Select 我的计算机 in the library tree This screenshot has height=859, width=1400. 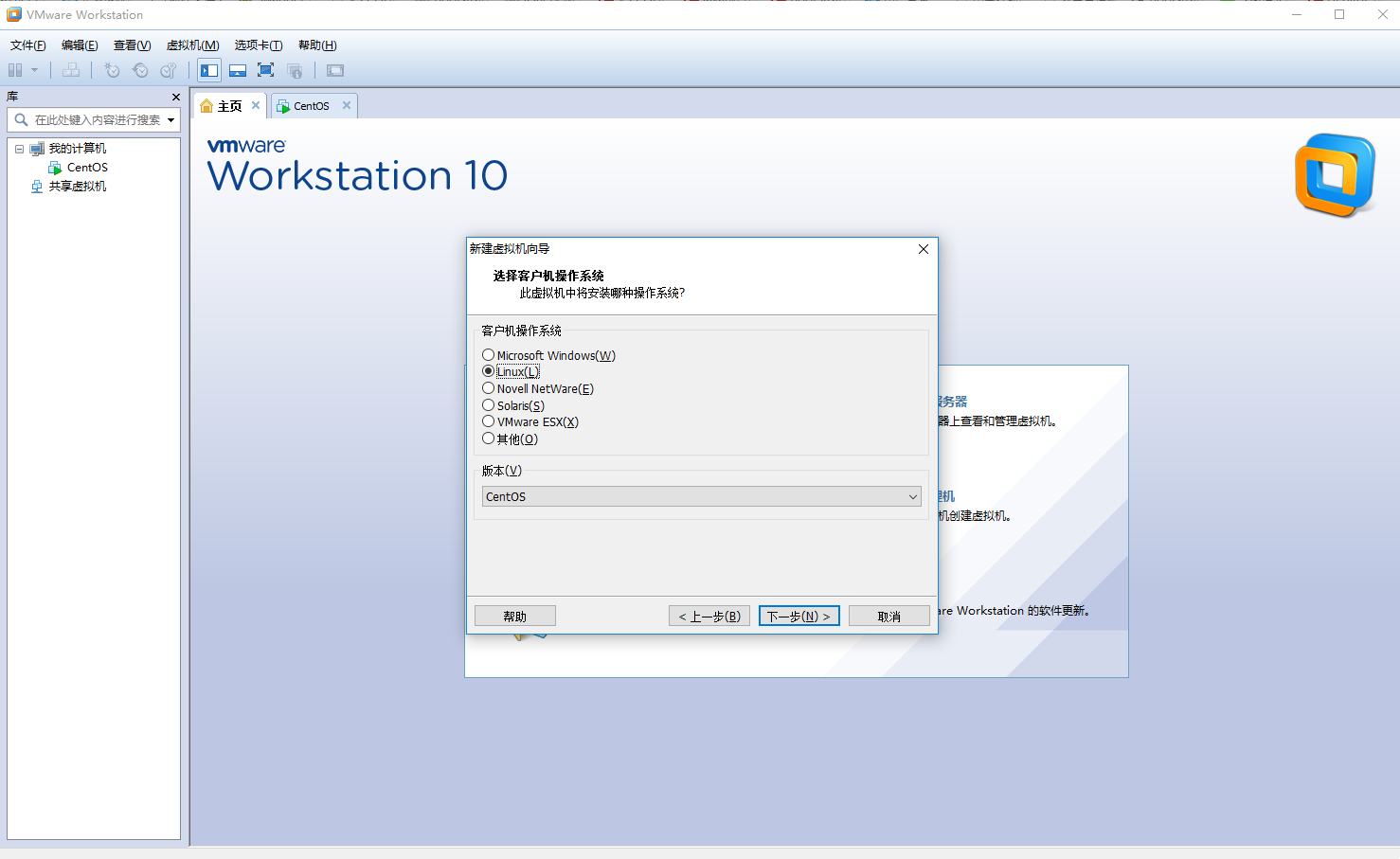click(78, 149)
